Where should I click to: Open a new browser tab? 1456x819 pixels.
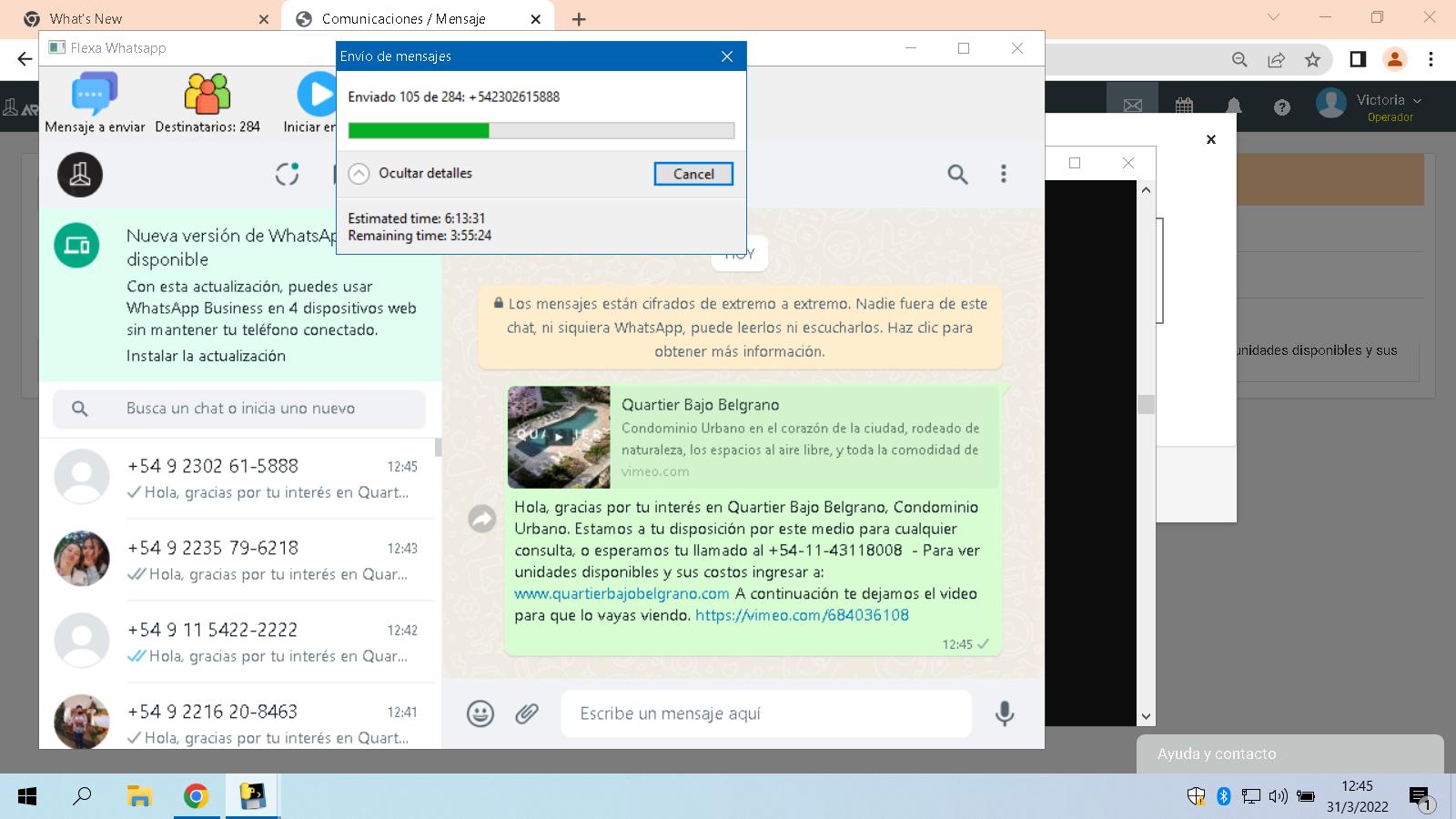(579, 19)
